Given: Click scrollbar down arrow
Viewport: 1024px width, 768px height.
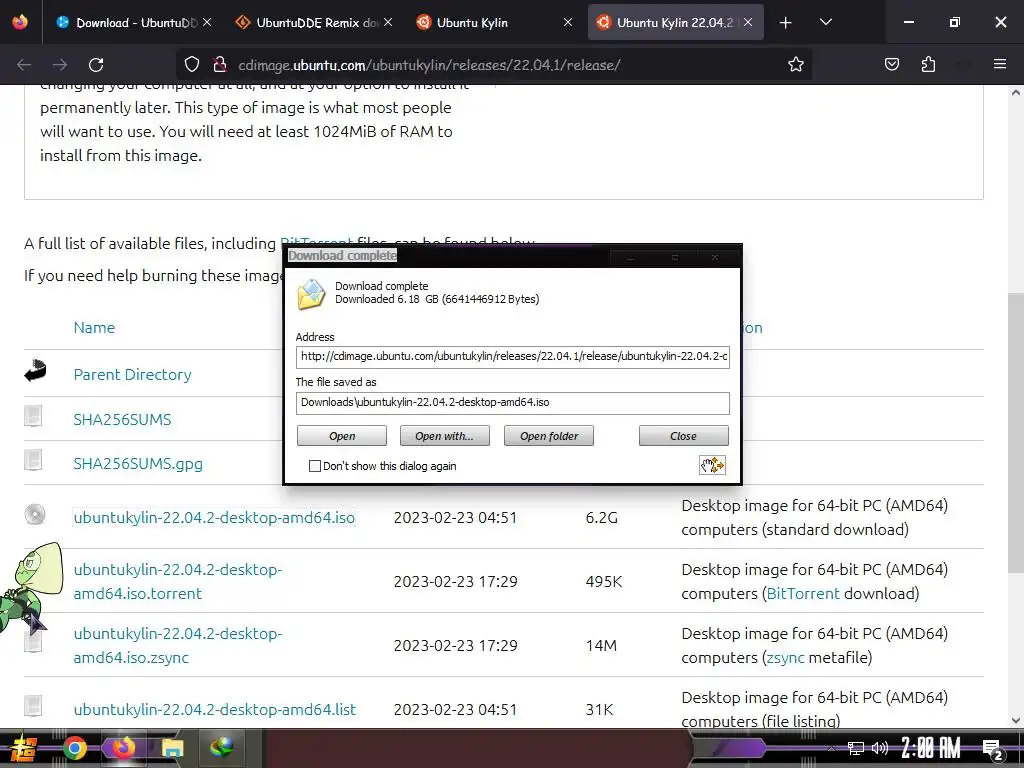Looking at the screenshot, I should (1016, 720).
